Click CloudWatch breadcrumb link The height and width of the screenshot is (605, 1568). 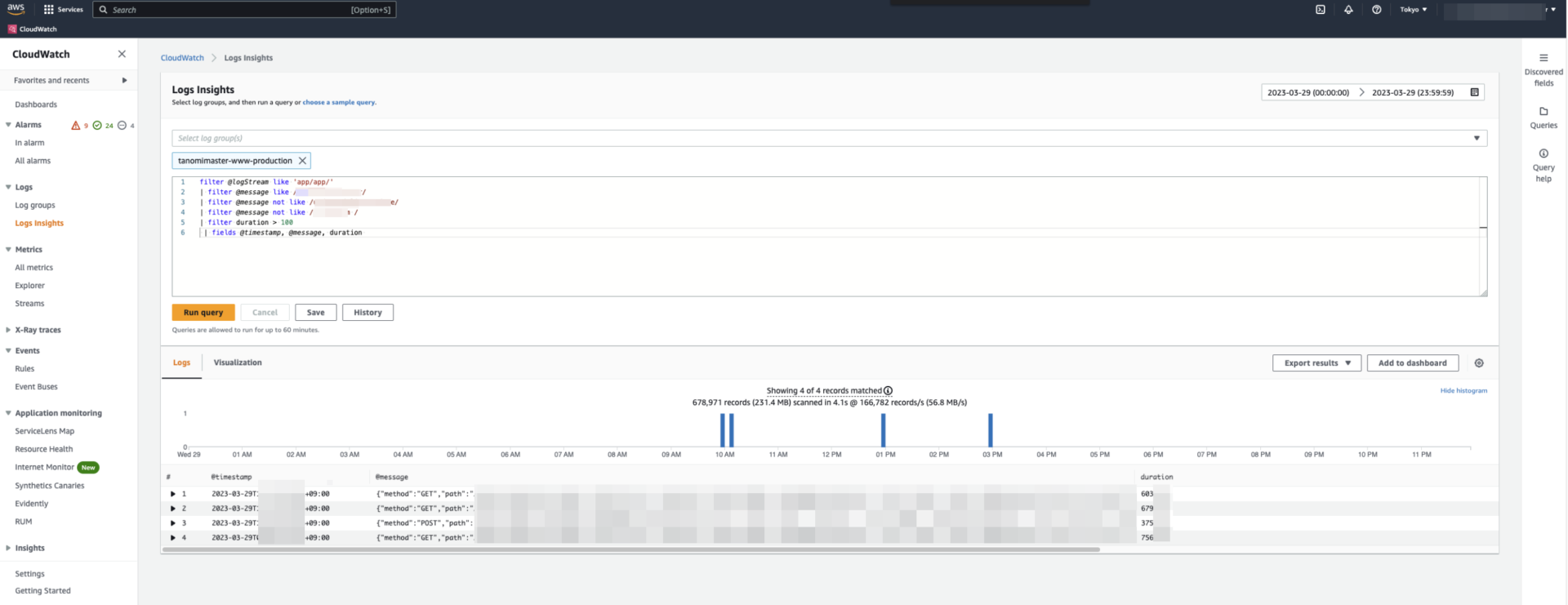pyautogui.click(x=182, y=58)
